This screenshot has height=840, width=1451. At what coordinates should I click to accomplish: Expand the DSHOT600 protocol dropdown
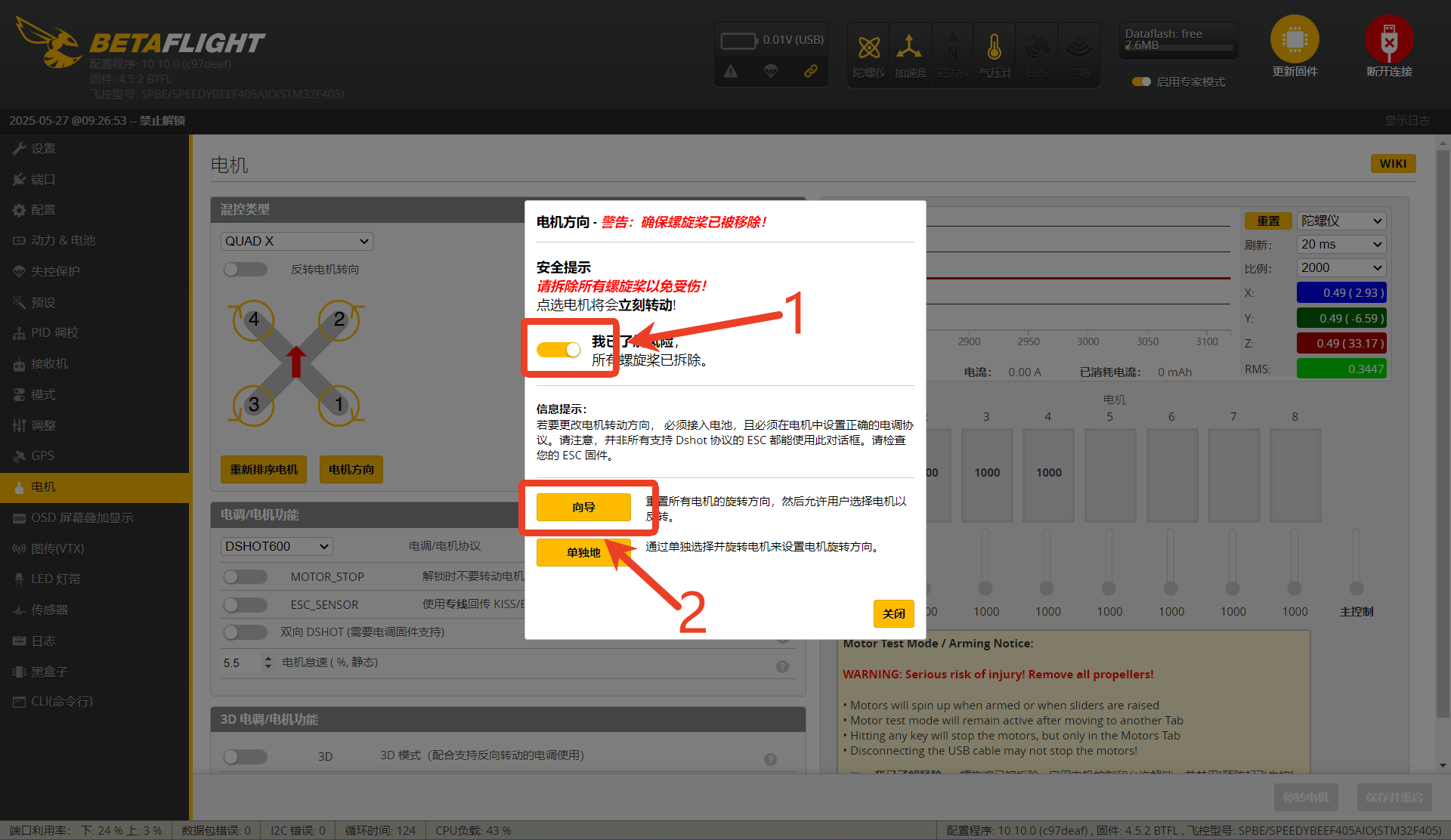(x=277, y=546)
